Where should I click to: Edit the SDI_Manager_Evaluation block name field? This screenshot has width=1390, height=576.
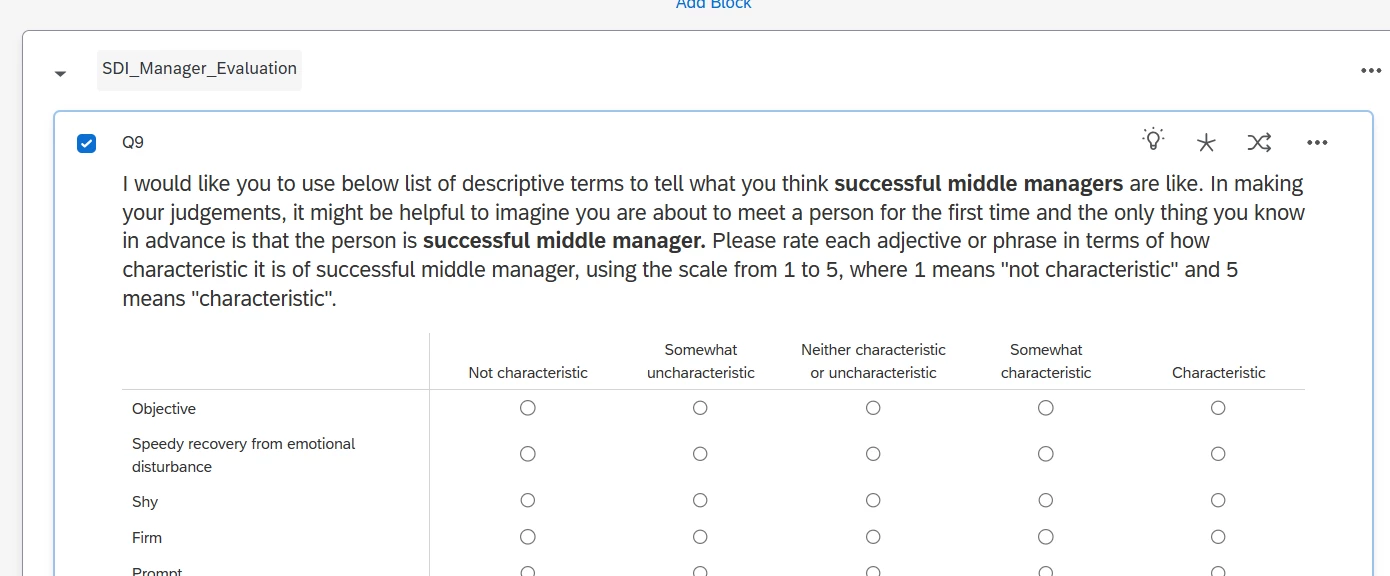(199, 69)
